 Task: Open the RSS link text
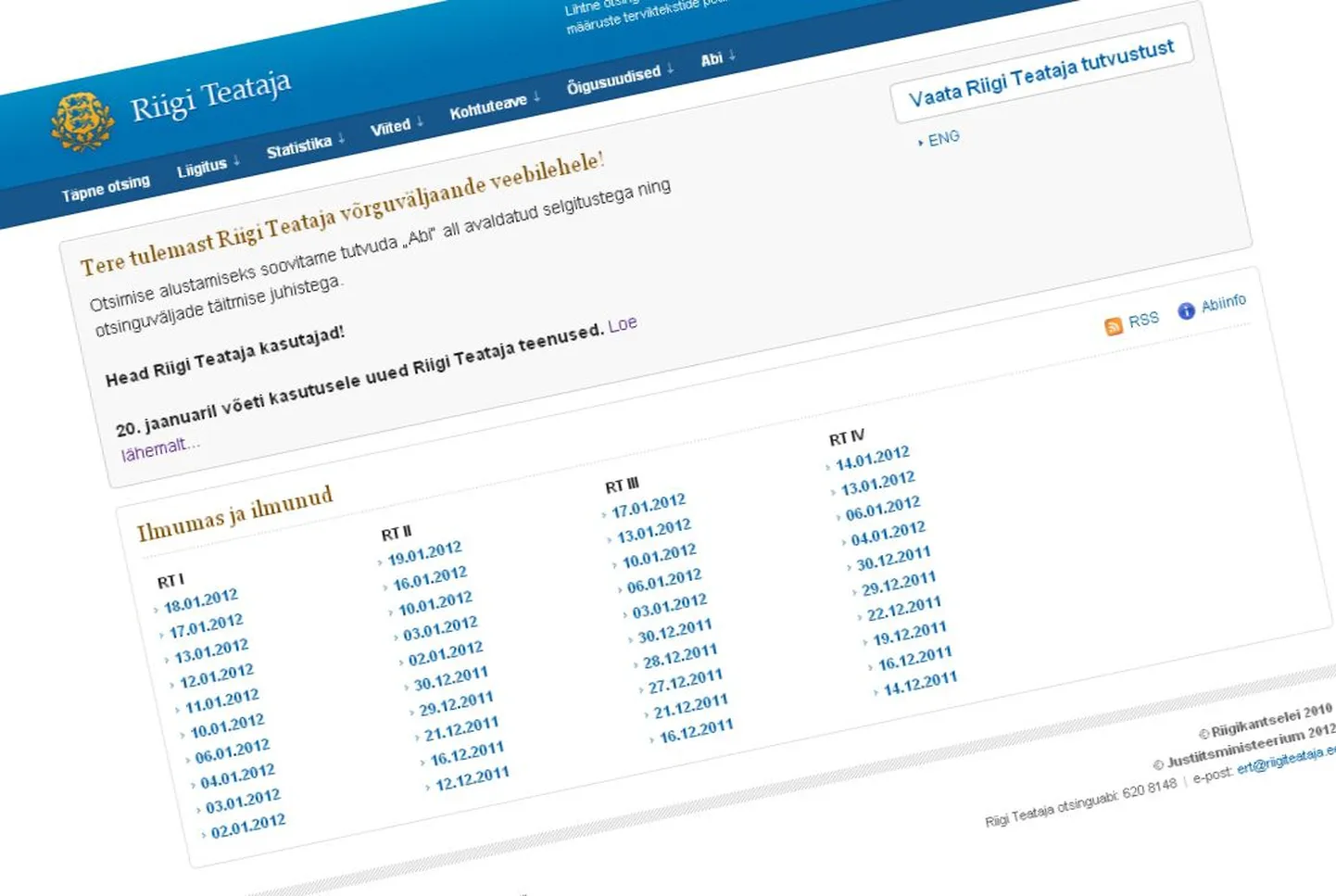coord(1143,320)
